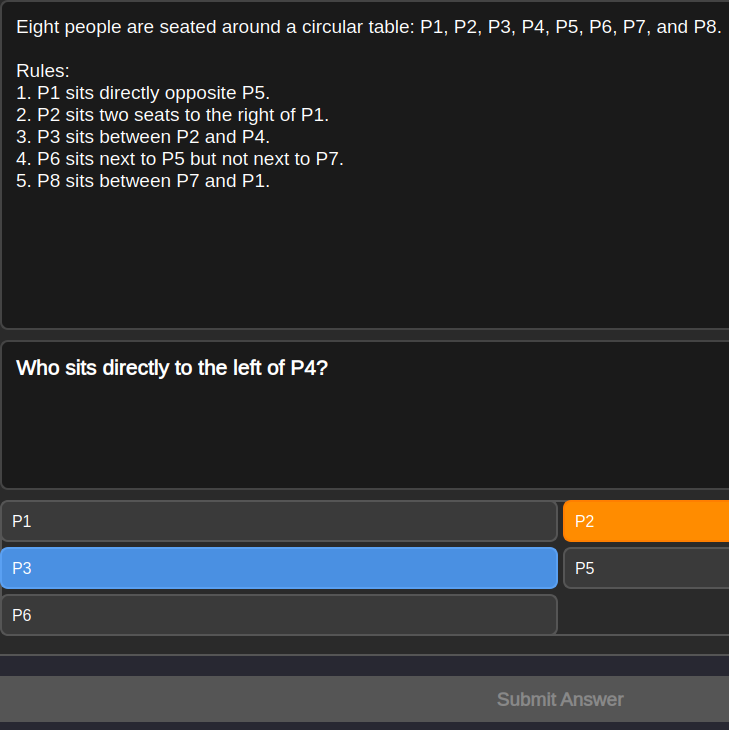Select P5 as the answer
Screen dimensions: 729x730
645,568
